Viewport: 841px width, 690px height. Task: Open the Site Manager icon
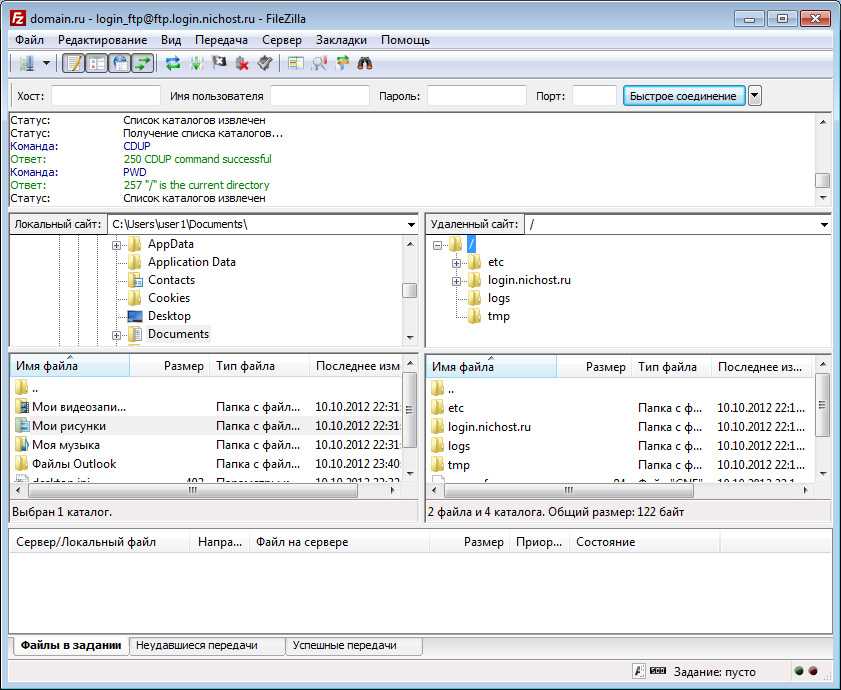[x=25, y=63]
